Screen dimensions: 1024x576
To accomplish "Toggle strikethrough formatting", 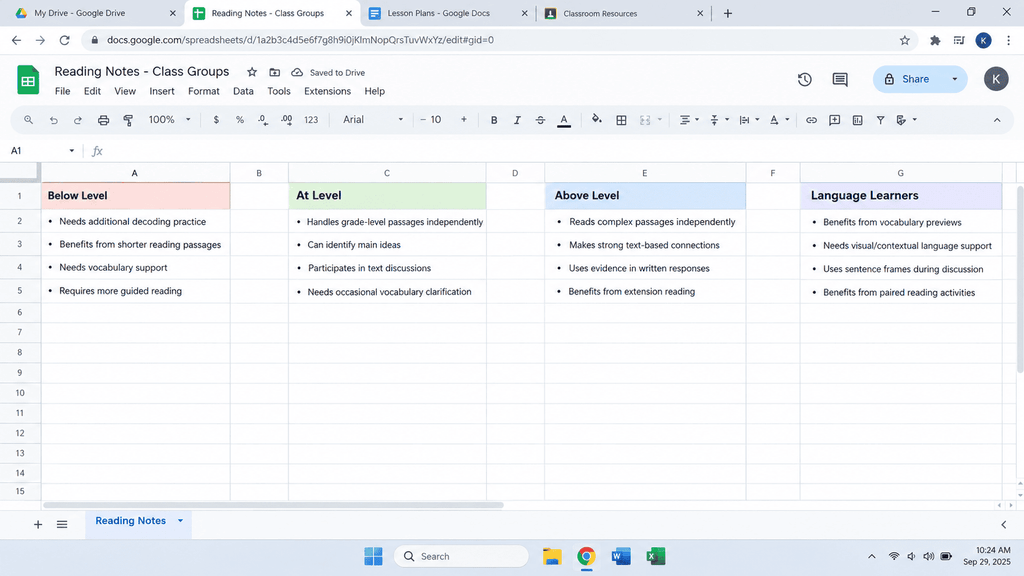I will tap(540, 120).
